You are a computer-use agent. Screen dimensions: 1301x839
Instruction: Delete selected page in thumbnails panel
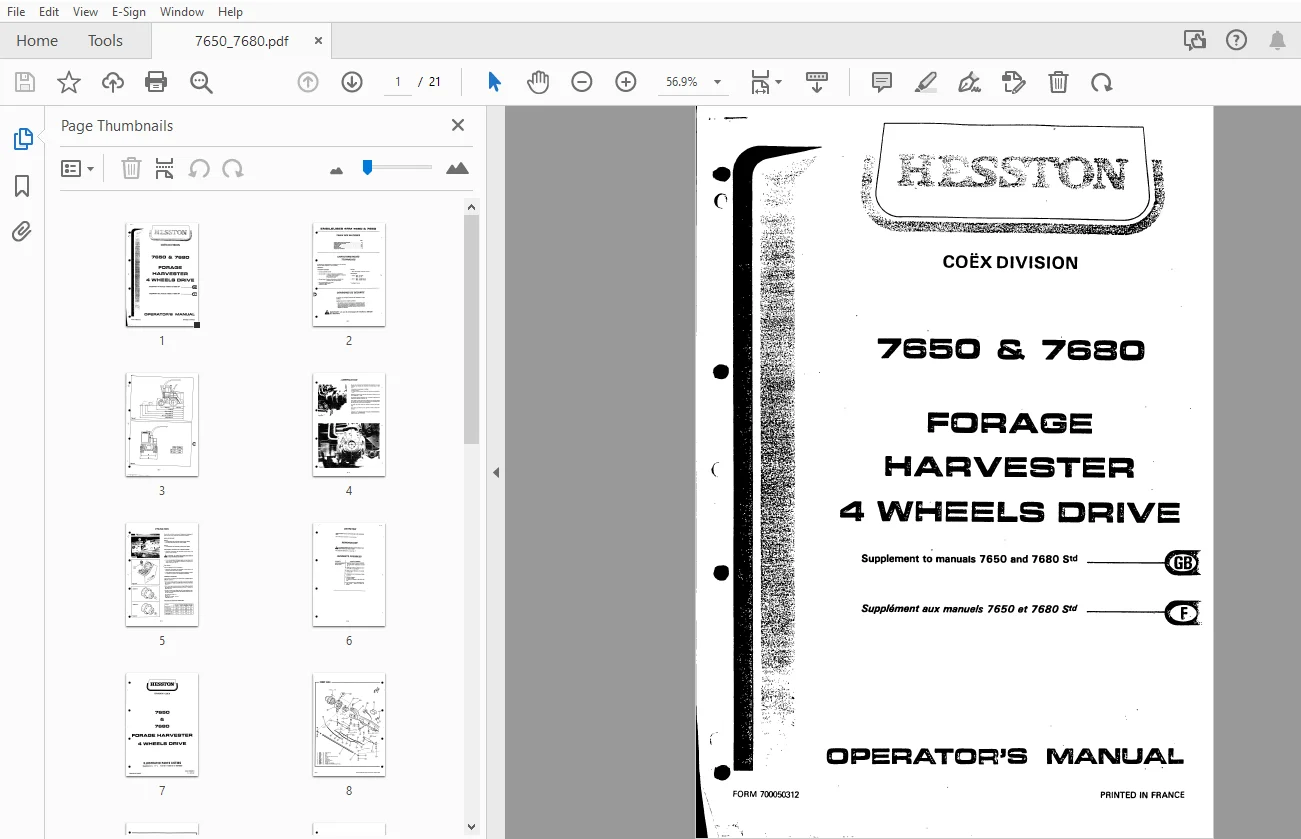pos(131,168)
